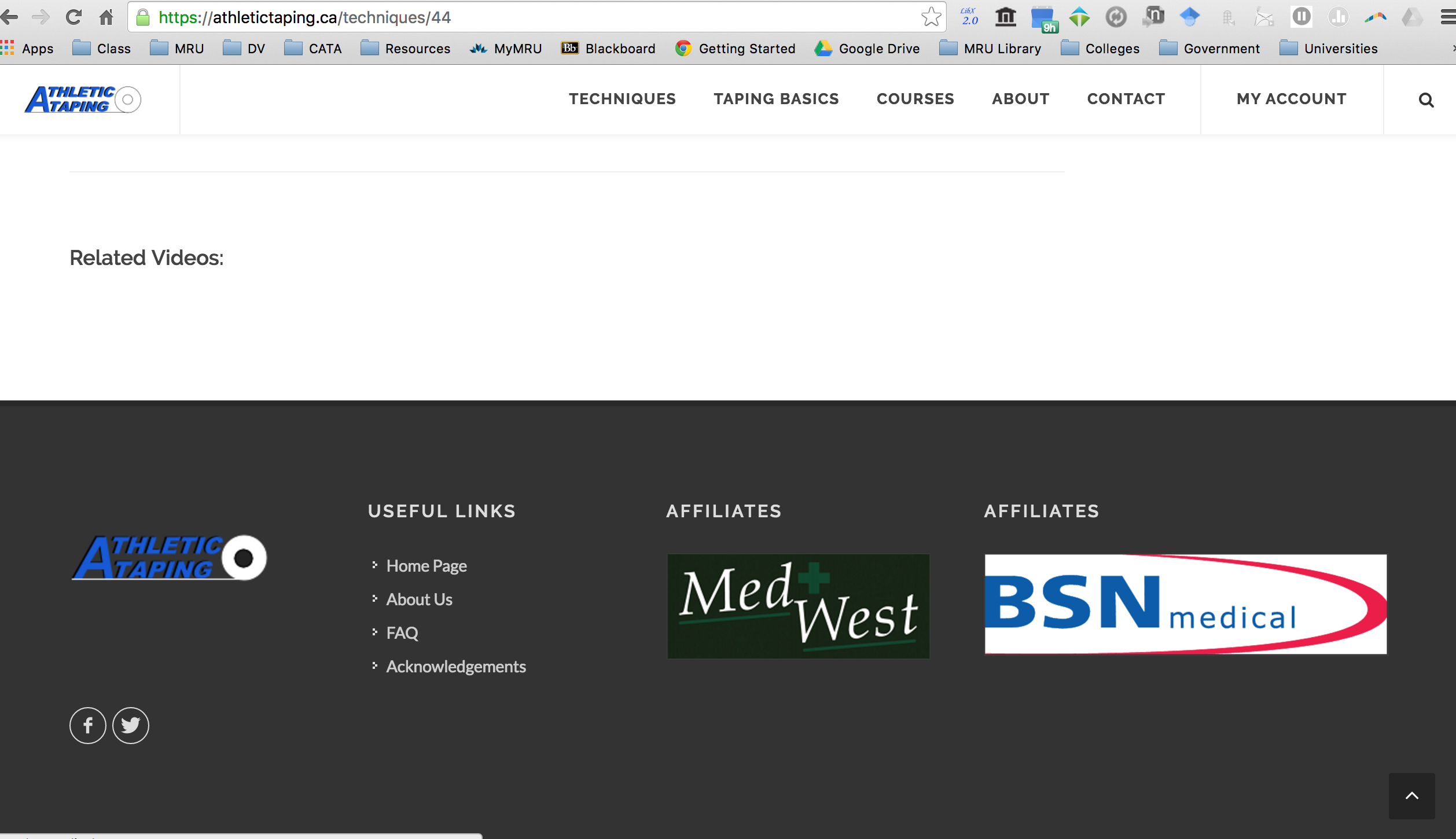Bookmark page with the star icon
The image size is (1456, 839).
(931, 17)
